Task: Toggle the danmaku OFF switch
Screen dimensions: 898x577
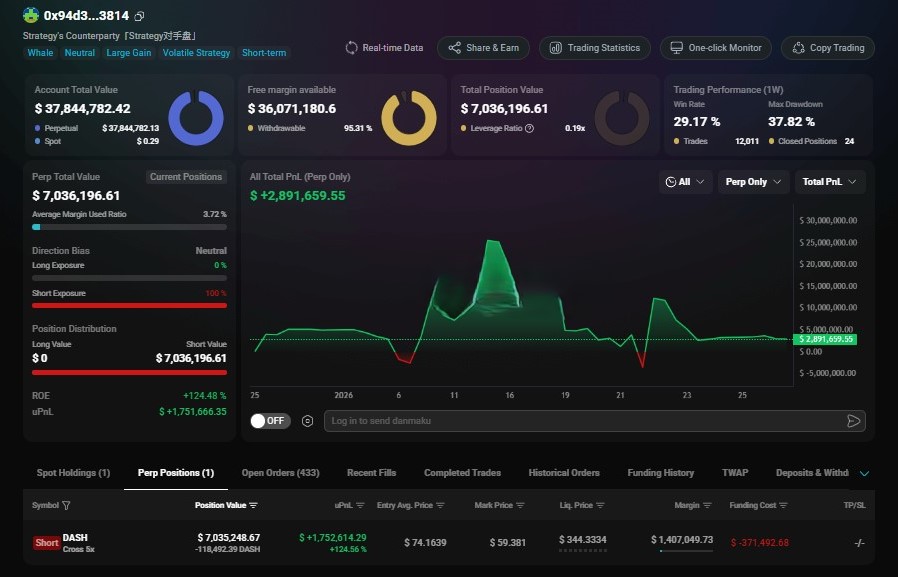Action: tap(269, 421)
